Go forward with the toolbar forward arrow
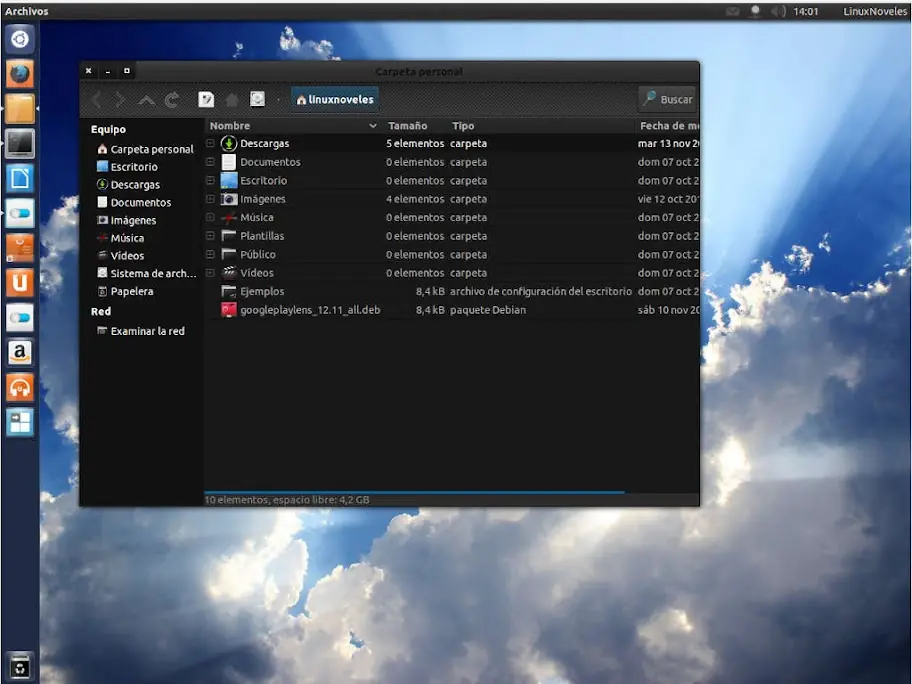This screenshot has height=684, width=912. coord(120,100)
